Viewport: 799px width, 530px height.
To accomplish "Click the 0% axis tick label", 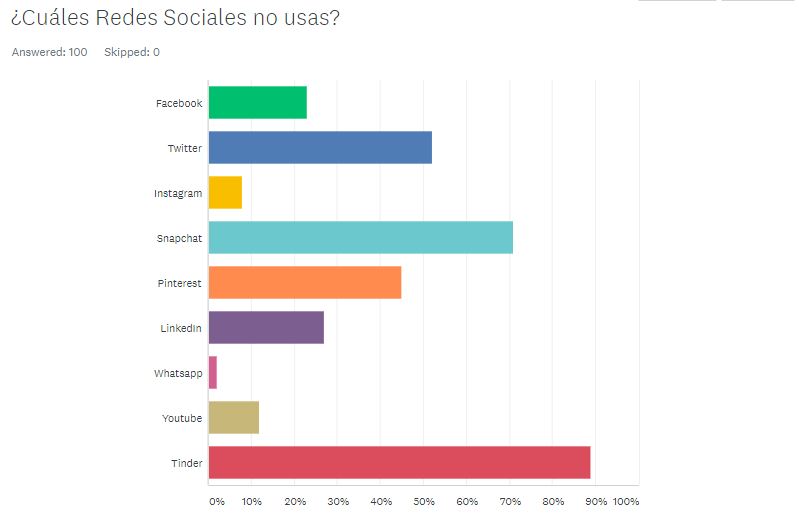I will coord(216,500).
